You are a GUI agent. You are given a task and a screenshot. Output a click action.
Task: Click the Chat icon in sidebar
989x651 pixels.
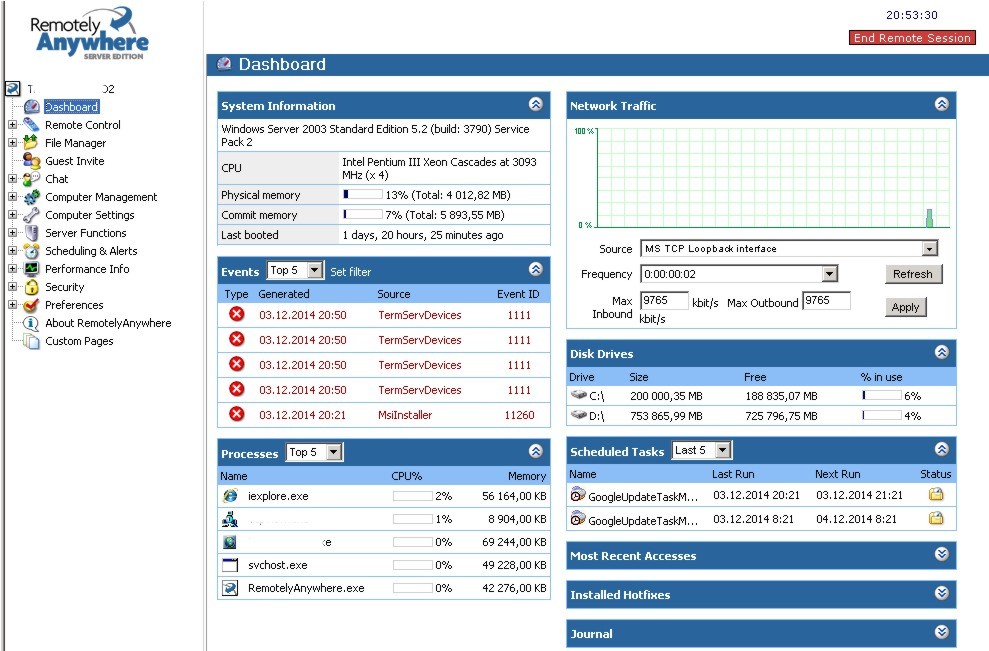[31, 179]
